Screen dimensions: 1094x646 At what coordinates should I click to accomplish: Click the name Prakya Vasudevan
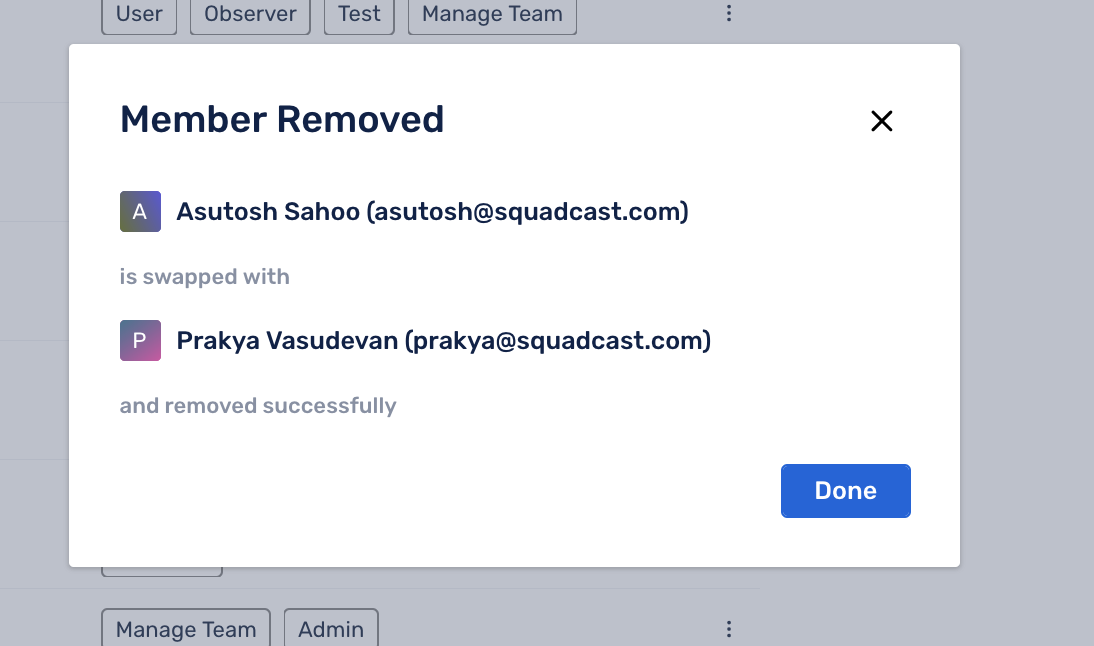(x=287, y=341)
